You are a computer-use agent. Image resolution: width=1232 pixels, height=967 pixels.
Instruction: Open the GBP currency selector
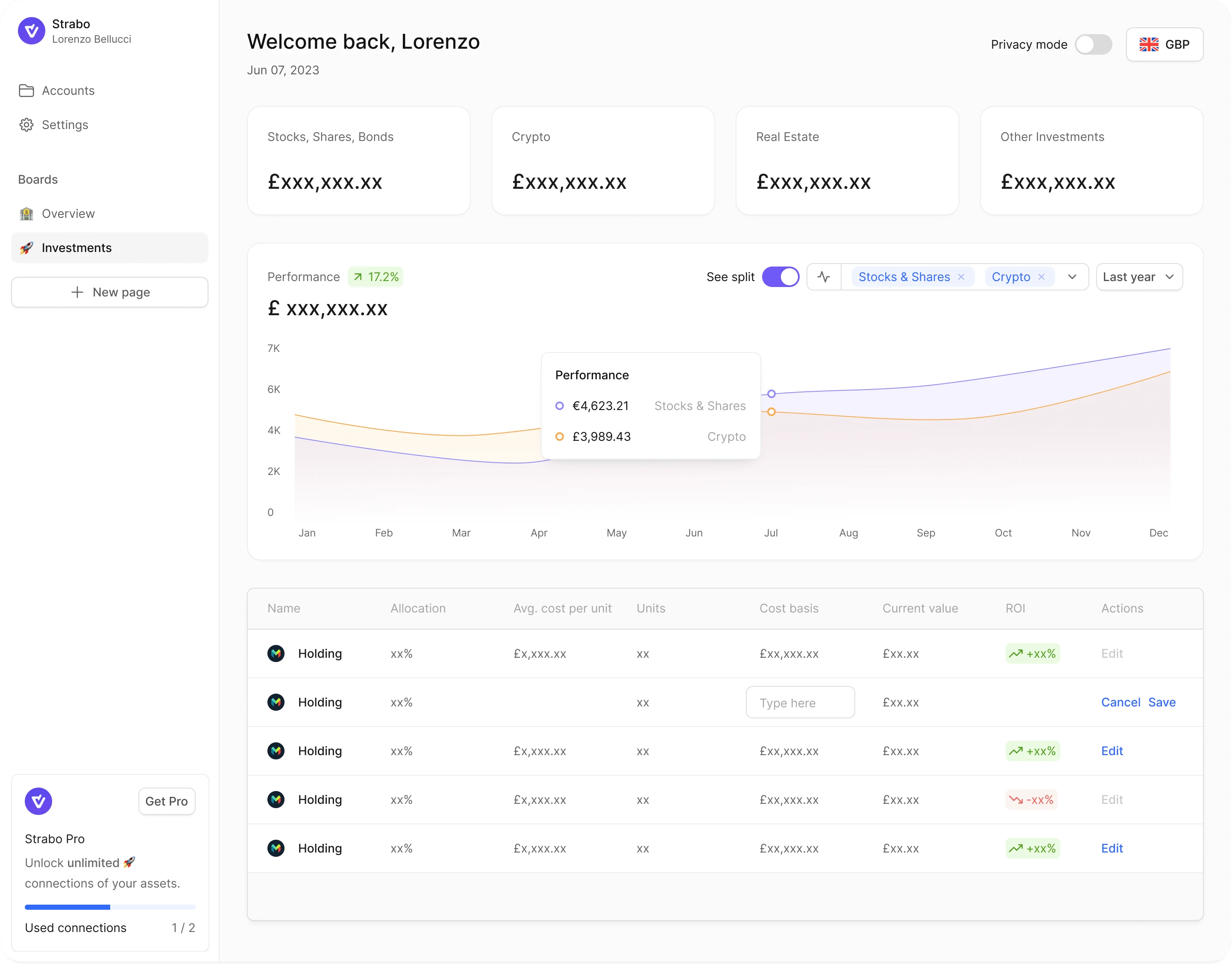(x=1164, y=45)
